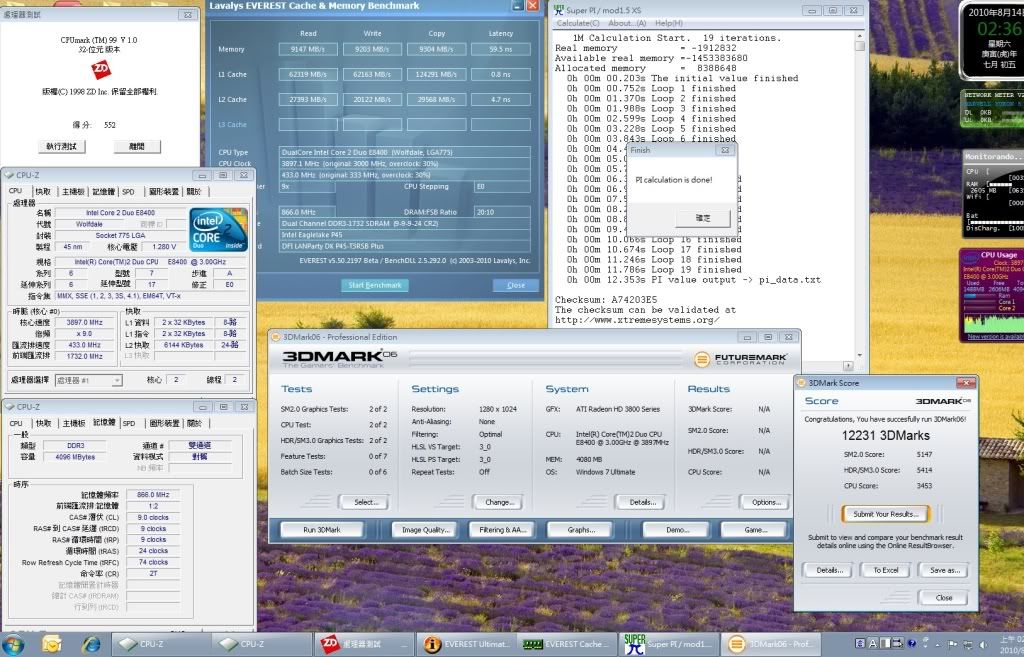This screenshot has height=657, width=1024.
Task: Switch to EVEREST Cache benchmark taskbar button
Action: [x=568, y=644]
